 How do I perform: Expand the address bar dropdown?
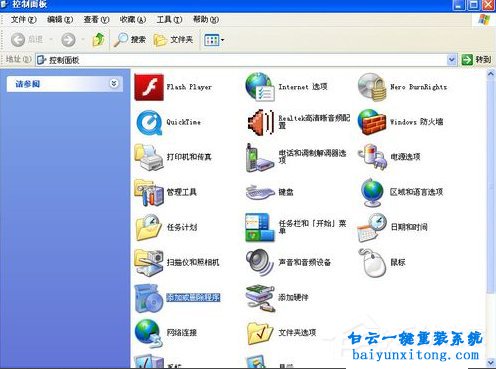point(451,60)
